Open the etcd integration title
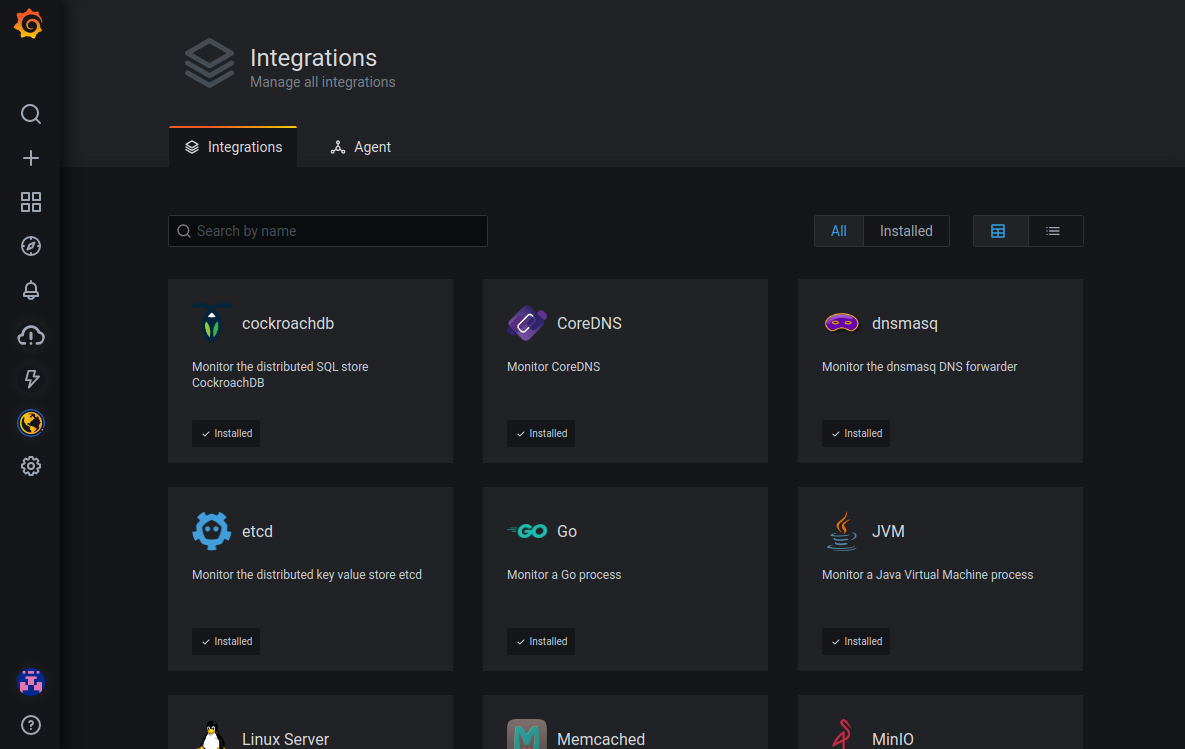This screenshot has height=749, width=1185. [257, 531]
